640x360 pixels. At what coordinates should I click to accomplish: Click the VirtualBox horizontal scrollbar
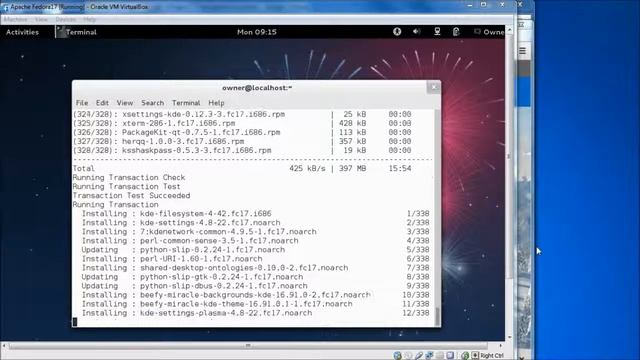click(x=248, y=346)
